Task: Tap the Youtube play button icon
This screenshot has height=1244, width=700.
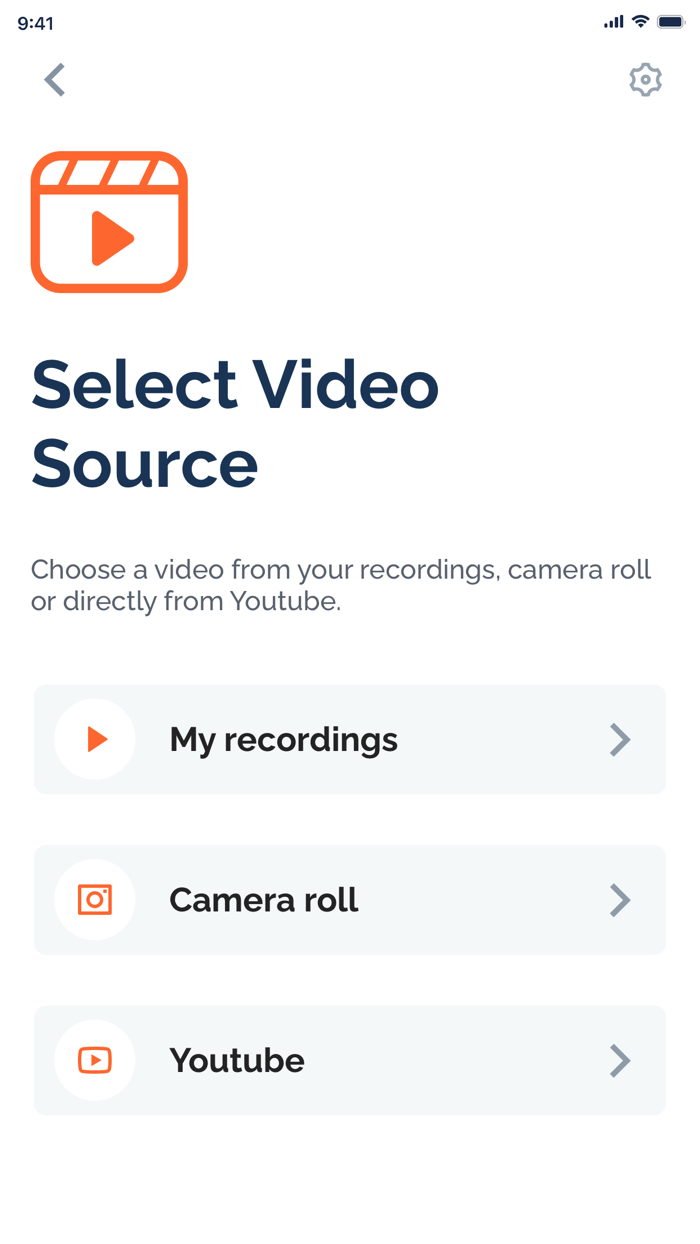Action: [x=95, y=1060]
